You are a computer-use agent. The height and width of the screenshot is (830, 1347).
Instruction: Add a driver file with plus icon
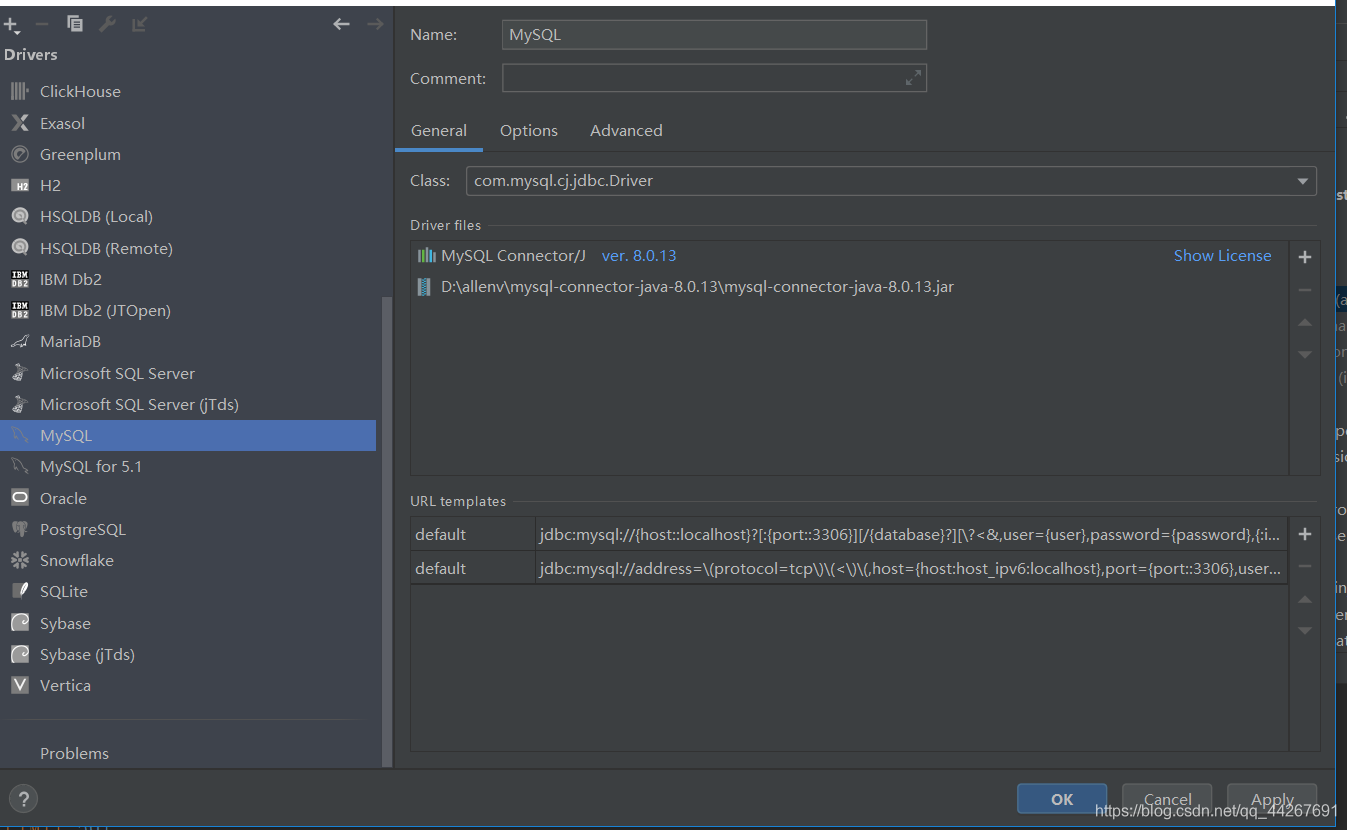coord(1304,257)
